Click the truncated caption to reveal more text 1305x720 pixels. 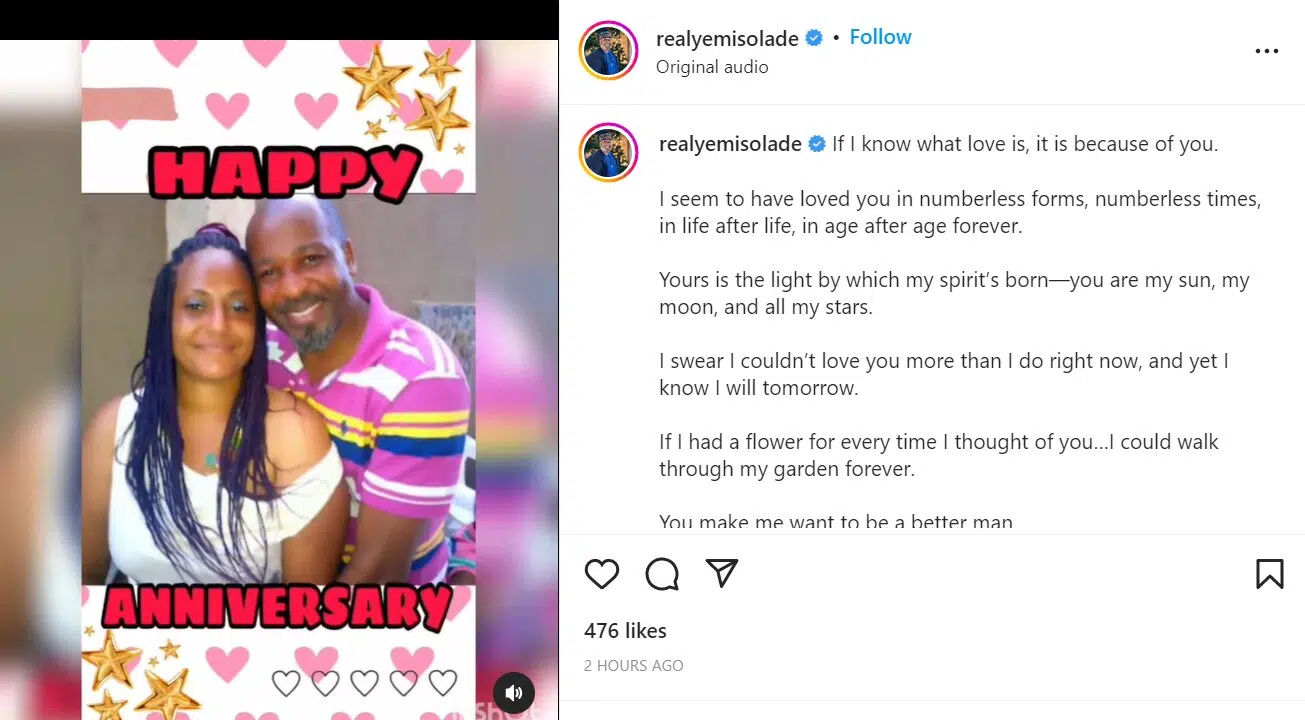click(830, 522)
